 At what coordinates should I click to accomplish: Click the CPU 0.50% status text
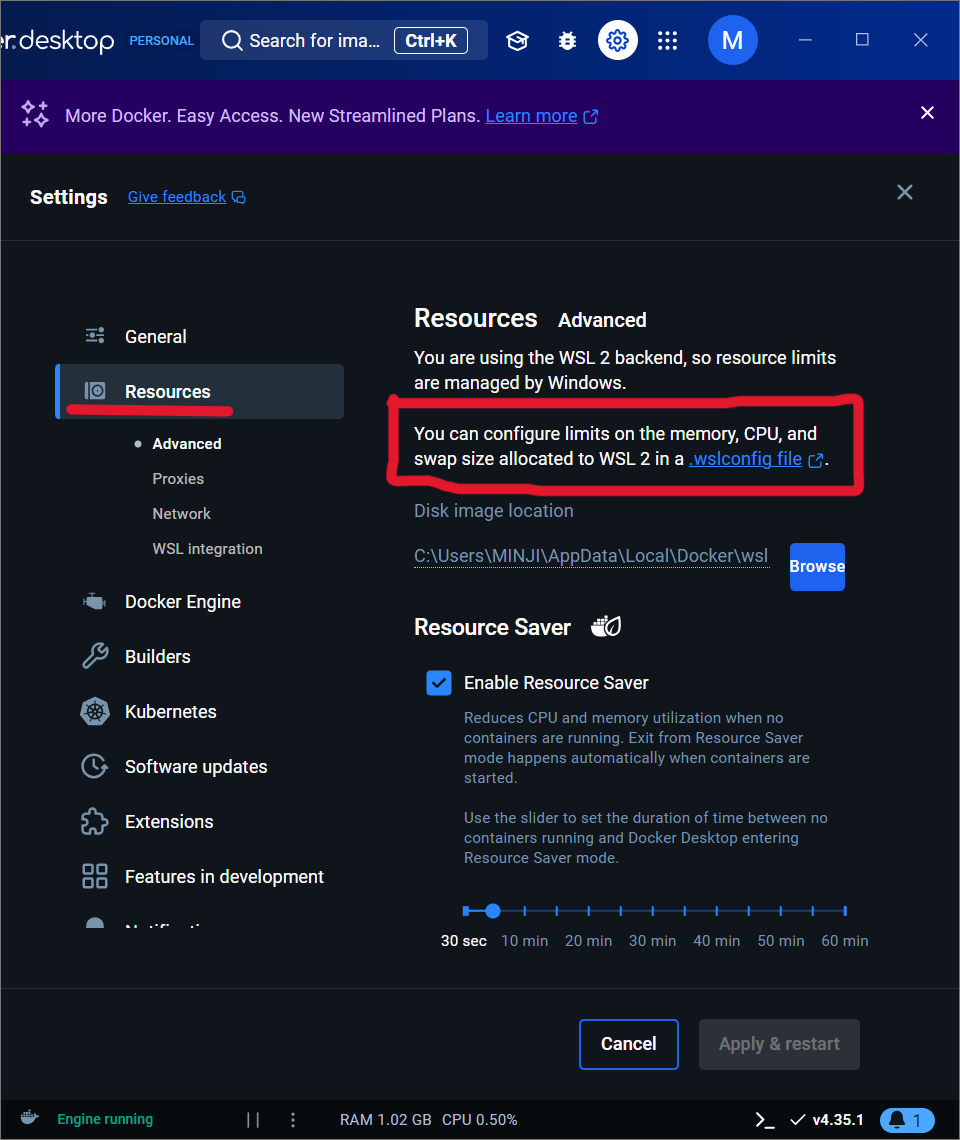(480, 1120)
